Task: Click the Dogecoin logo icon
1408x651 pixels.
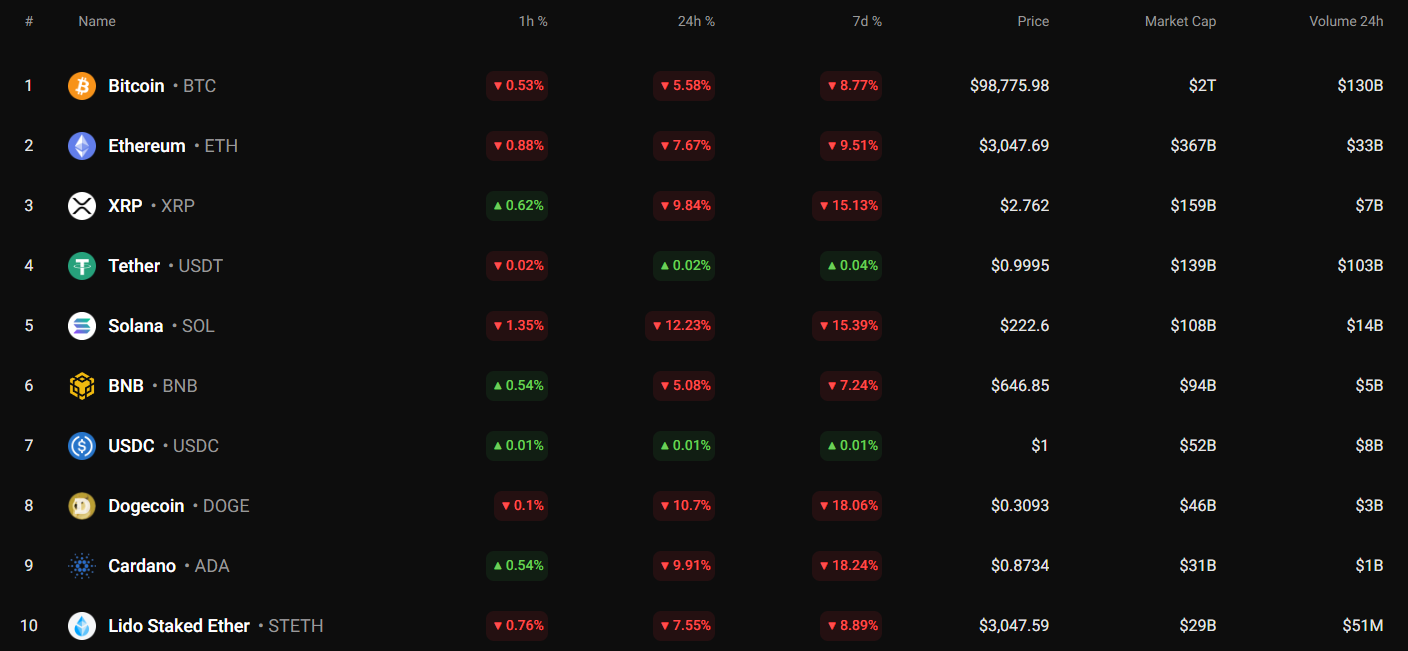Action: click(82, 506)
